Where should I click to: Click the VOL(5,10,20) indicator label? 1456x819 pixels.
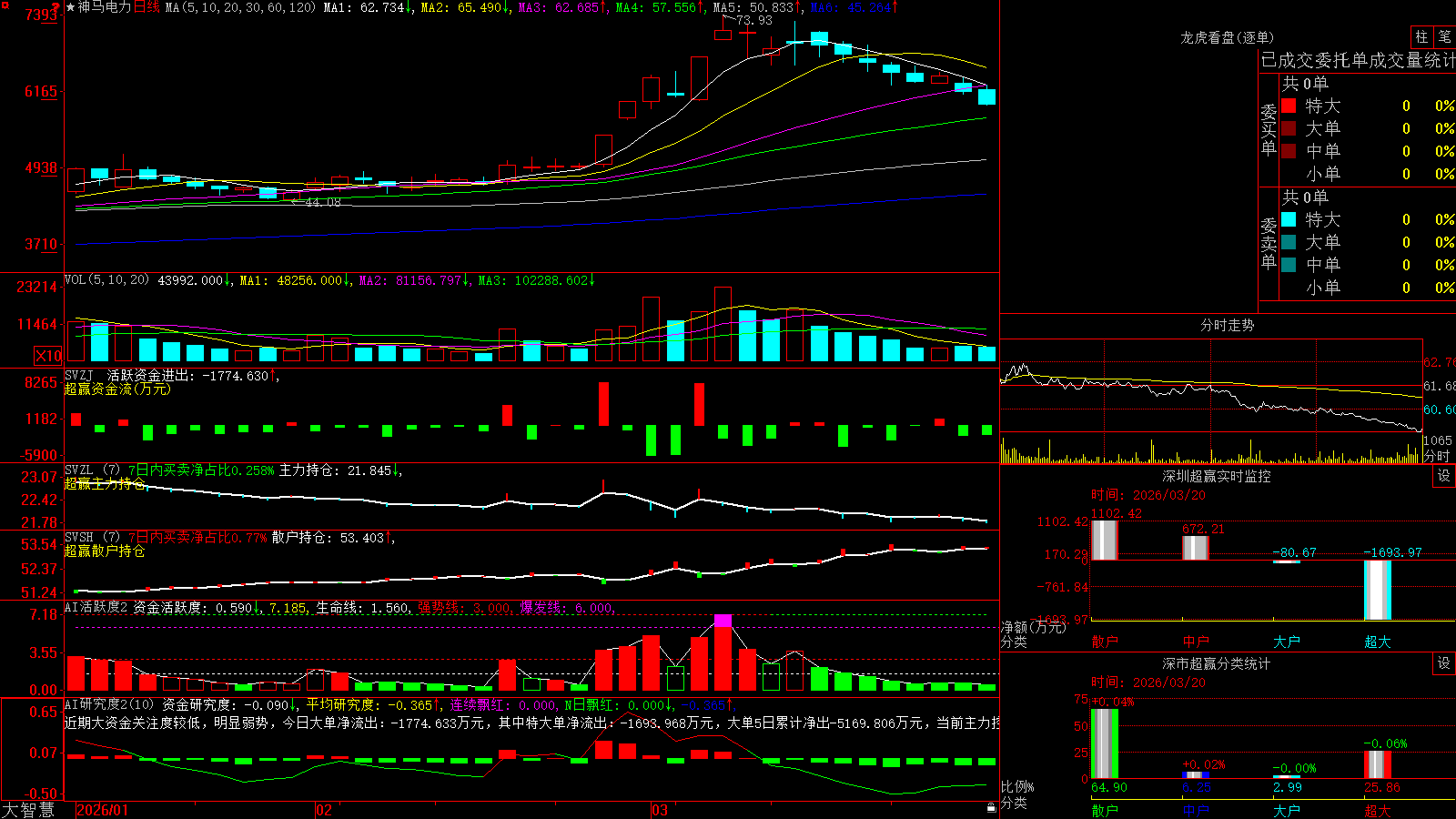pyautogui.click(x=106, y=280)
